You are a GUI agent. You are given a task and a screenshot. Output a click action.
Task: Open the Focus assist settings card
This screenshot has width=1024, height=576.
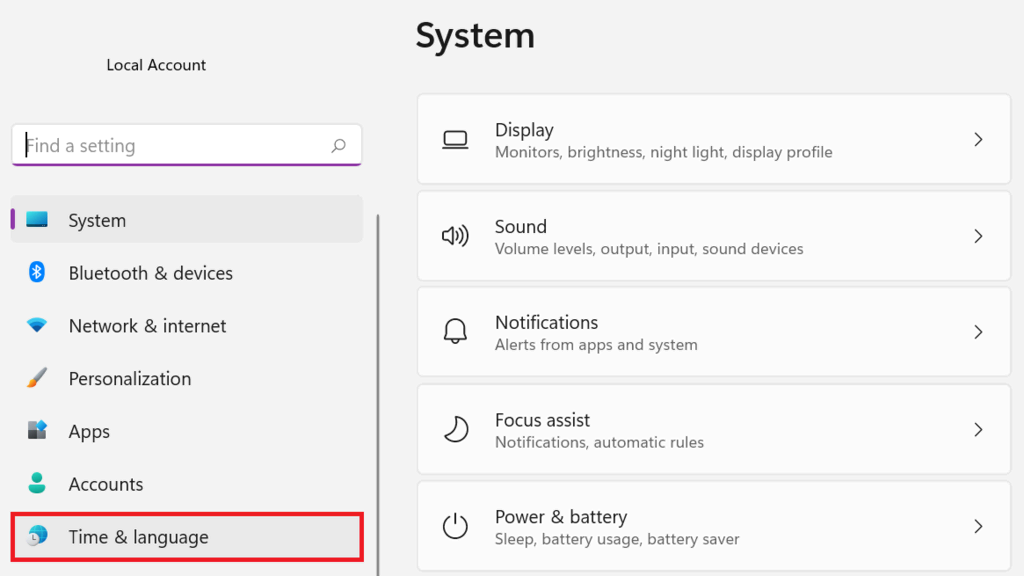click(713, 430)
